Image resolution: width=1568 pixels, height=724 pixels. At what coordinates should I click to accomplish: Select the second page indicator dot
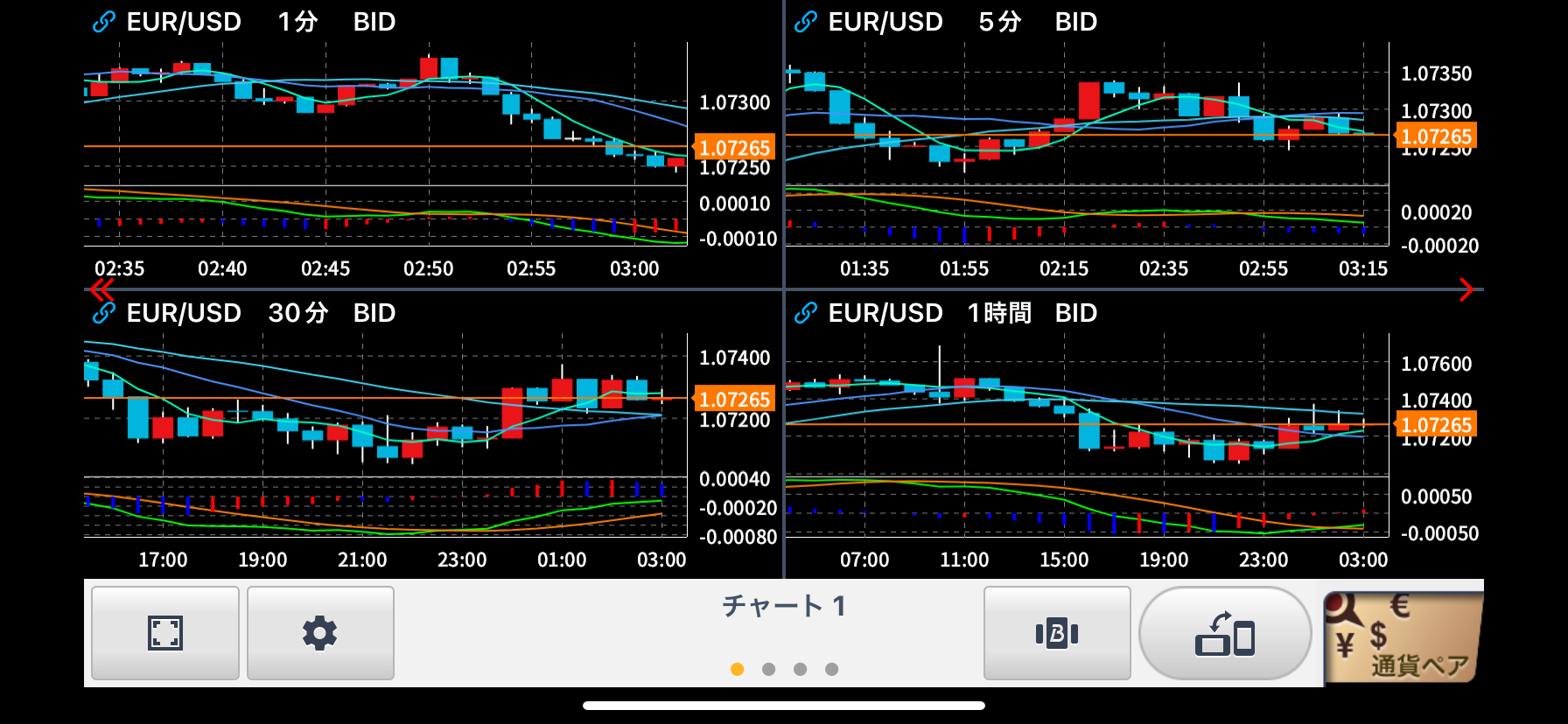point(769,669)
